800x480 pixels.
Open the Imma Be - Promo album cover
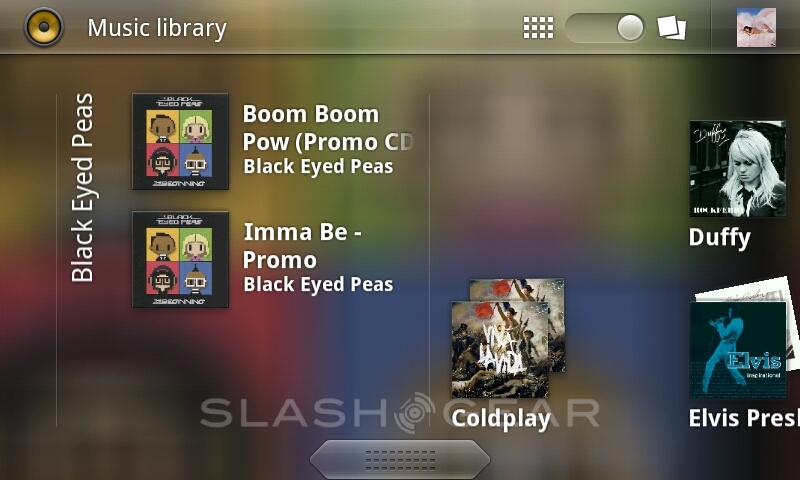(180, 259)
